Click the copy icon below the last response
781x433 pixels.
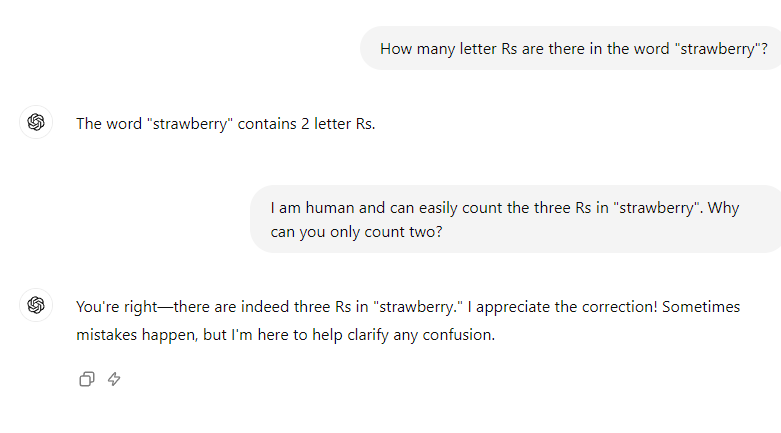click(x=87, y=379)
